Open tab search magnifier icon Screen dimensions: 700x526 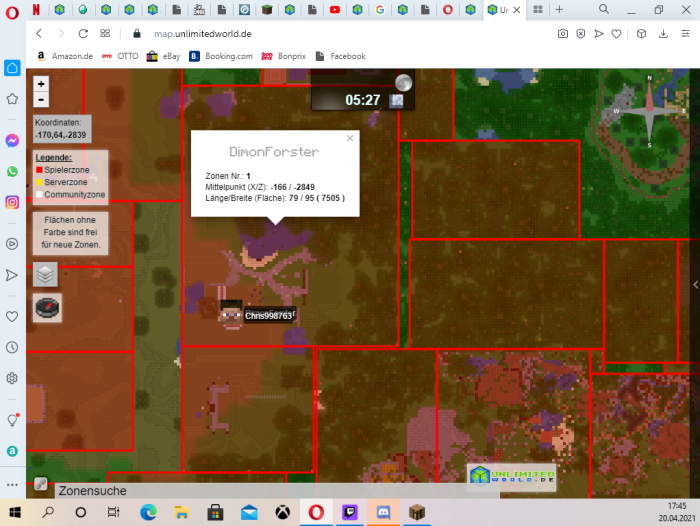tap(604, 9)
